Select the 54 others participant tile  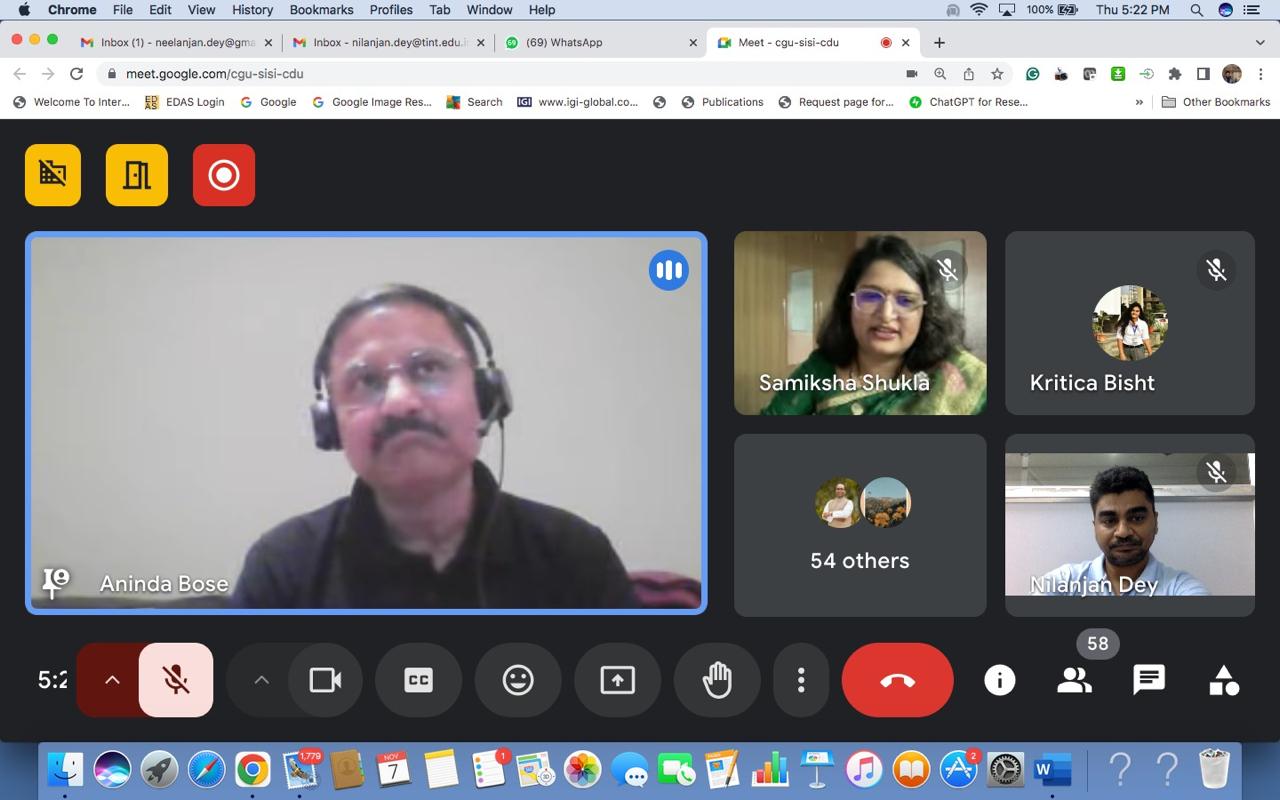tap(860, 525)
